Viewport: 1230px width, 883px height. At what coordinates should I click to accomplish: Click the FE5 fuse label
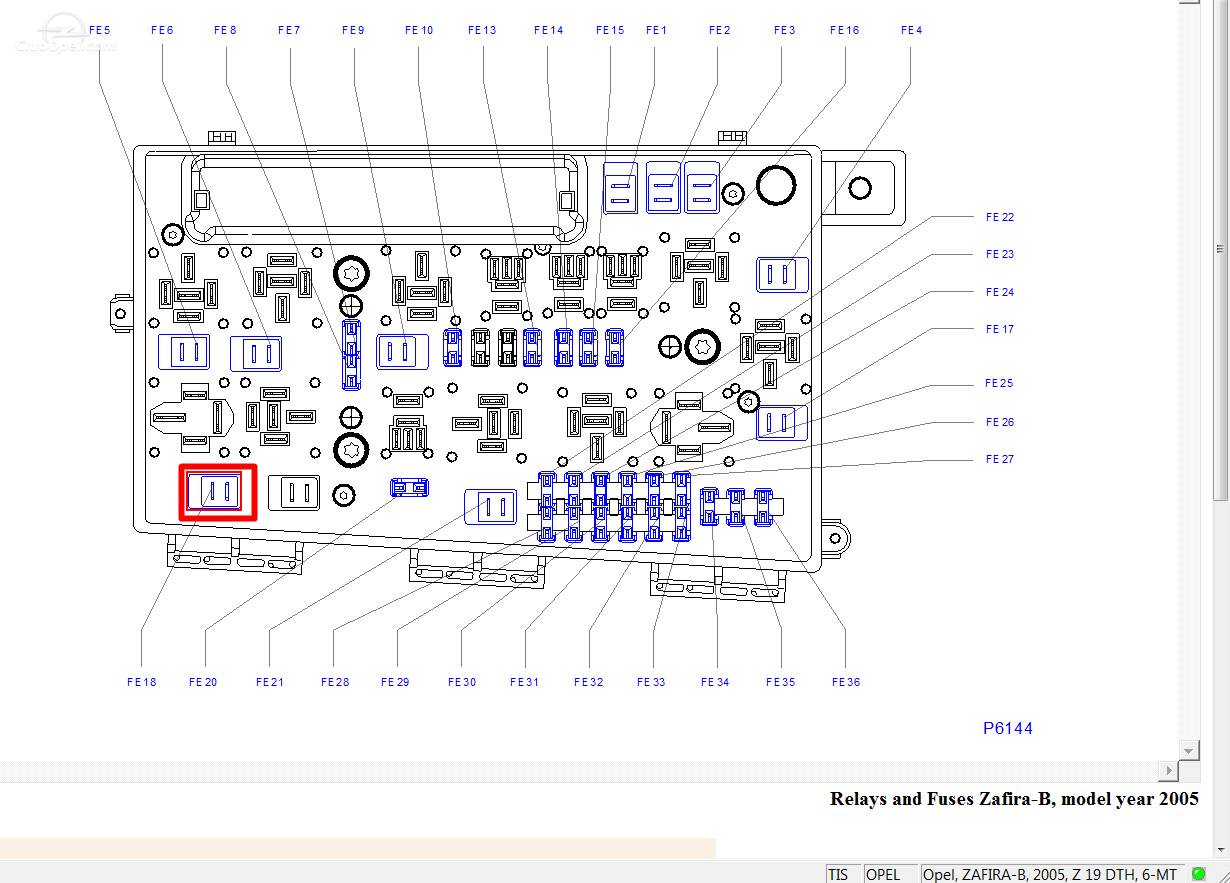coord(100,30)
